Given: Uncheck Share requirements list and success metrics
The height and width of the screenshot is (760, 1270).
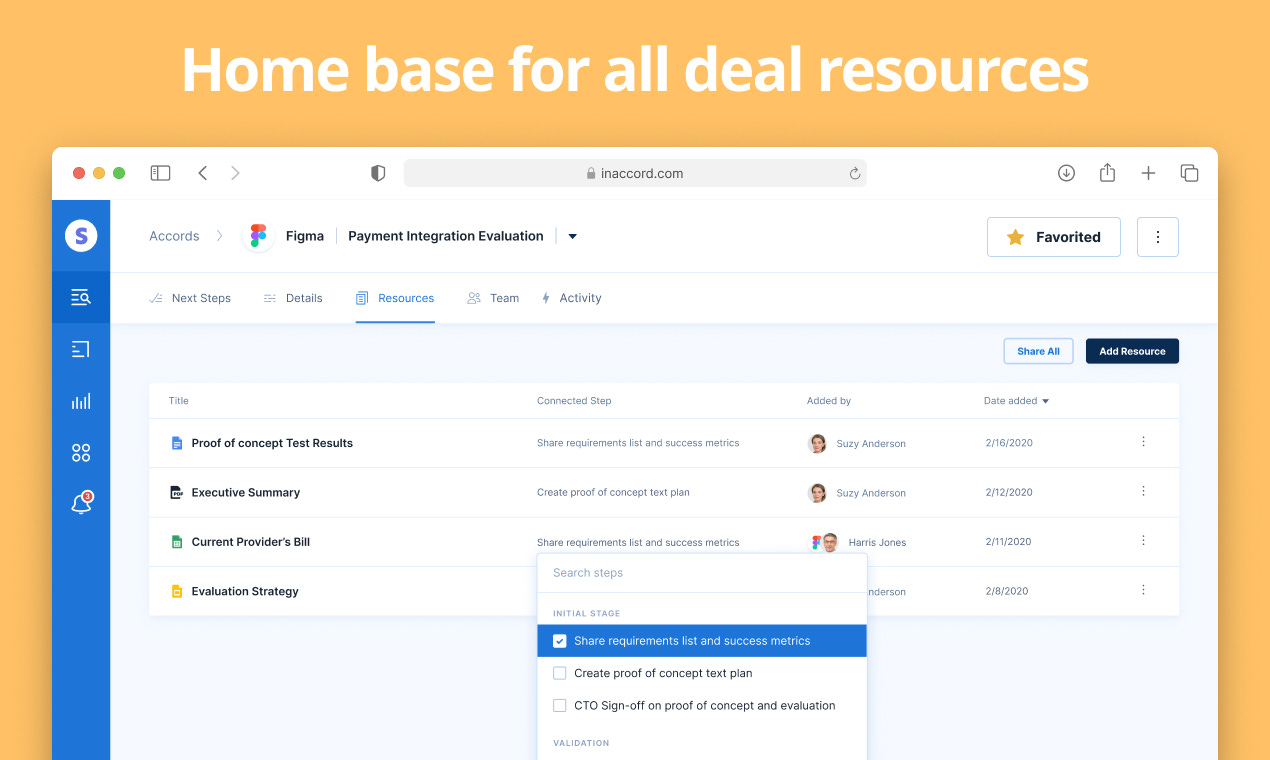Looking at the screenshot, I should tap(560, 641).
